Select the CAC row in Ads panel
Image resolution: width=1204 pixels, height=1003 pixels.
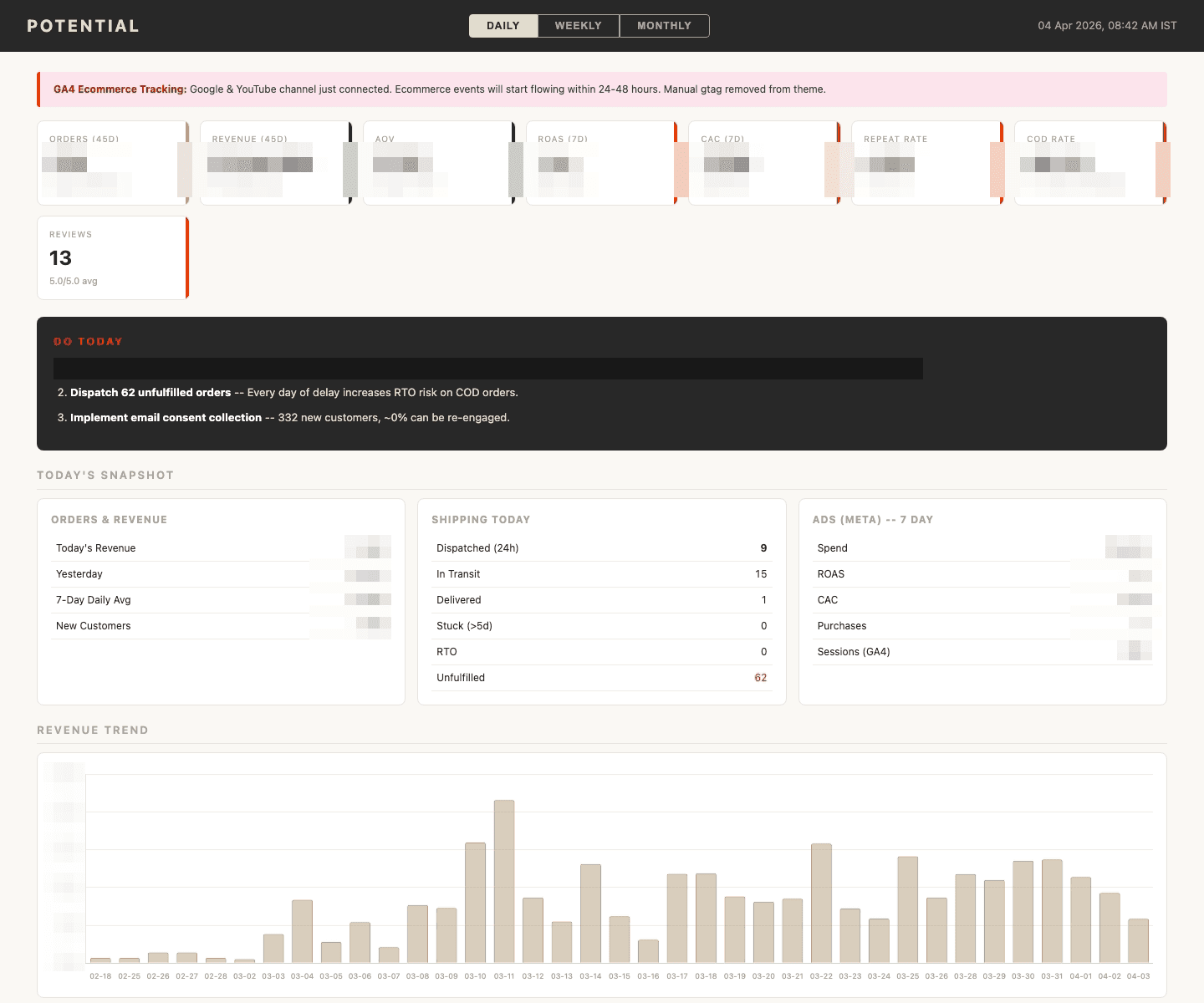point(982,600)
